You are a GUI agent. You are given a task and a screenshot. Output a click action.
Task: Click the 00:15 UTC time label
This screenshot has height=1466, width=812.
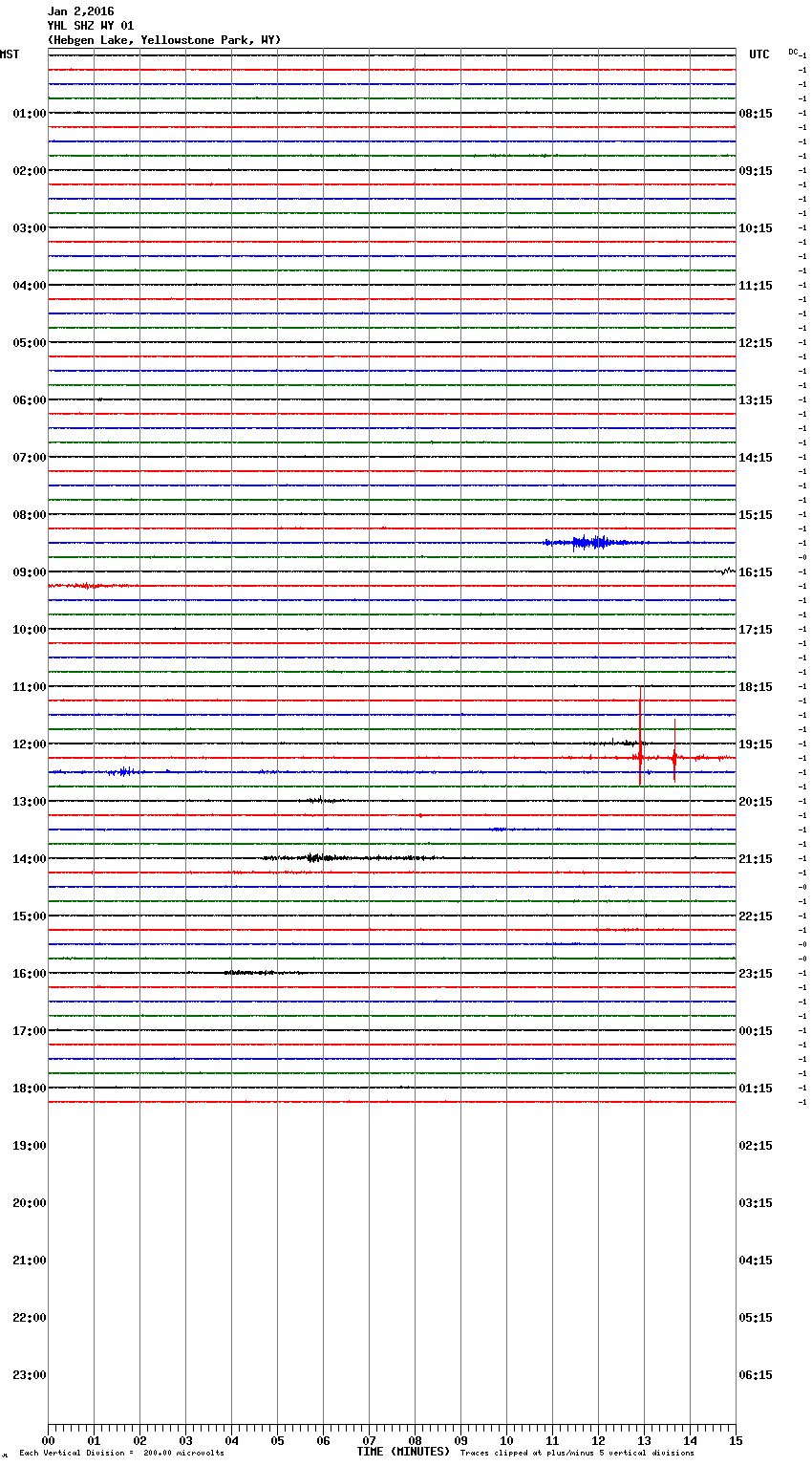pos(756,1031)
